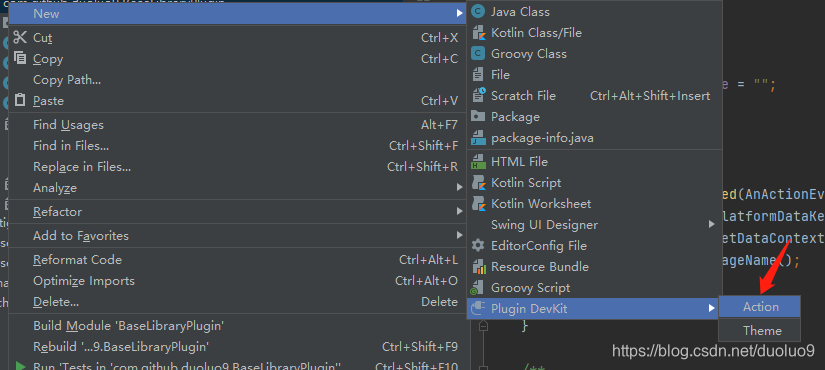Select Rebuild '...9.BaseLibraryPlugin' entry
Image resolution: width=825 pixels, height=370 pixels.
(238, 347)
